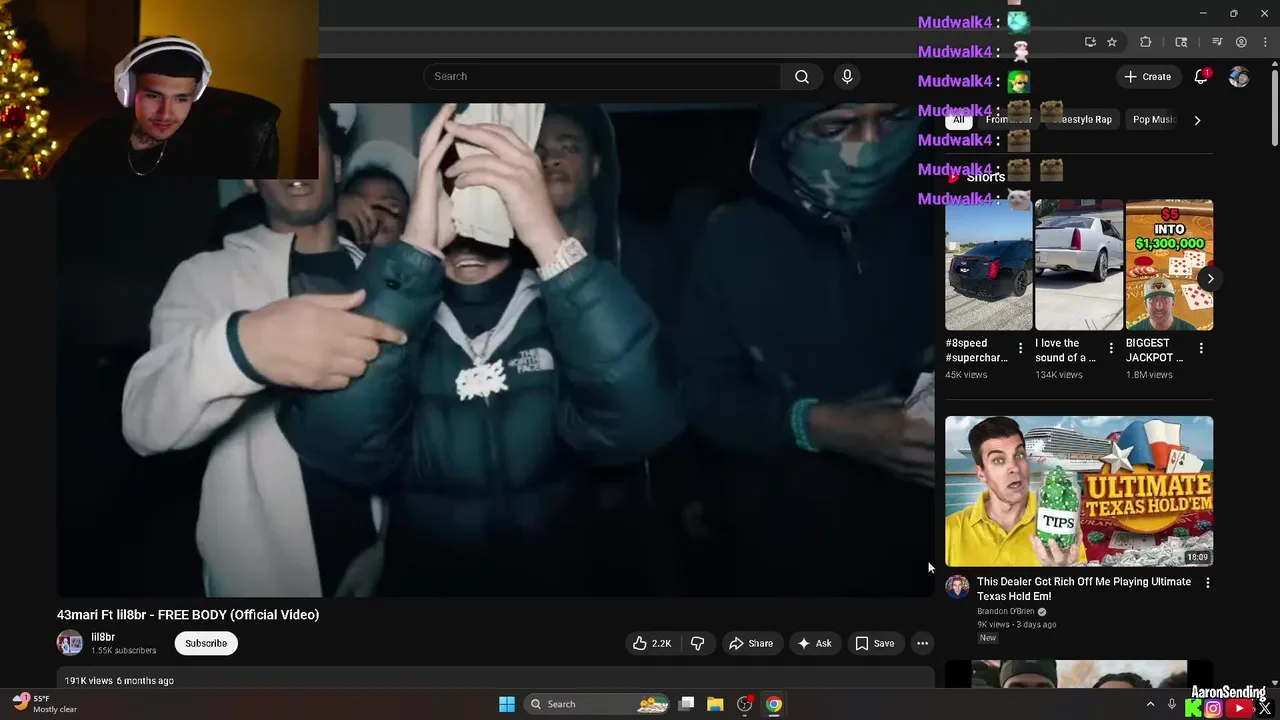
Task: Click the Create button
Action: 1147,77
